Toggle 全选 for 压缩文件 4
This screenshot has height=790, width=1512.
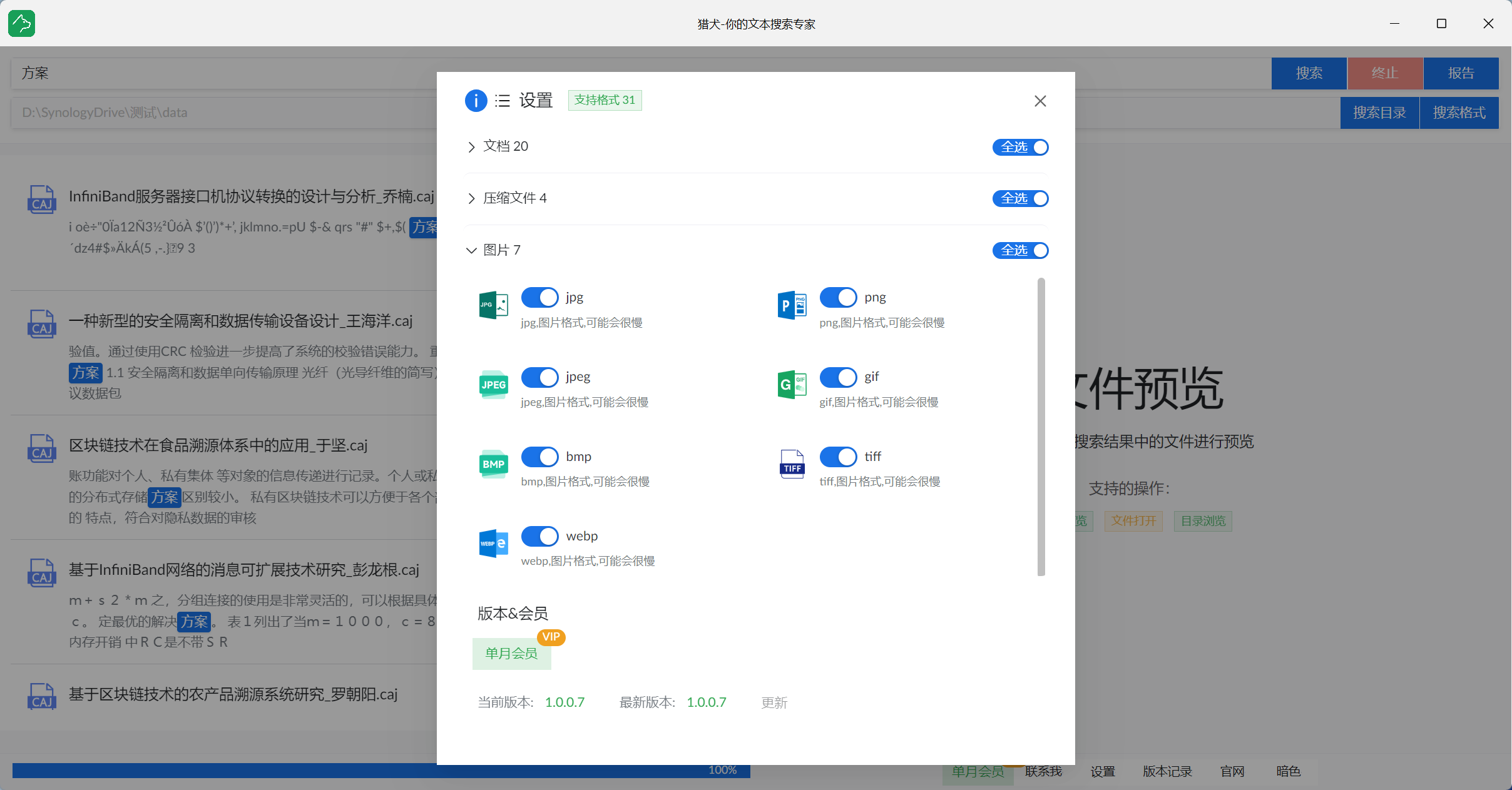[1020, 198]
